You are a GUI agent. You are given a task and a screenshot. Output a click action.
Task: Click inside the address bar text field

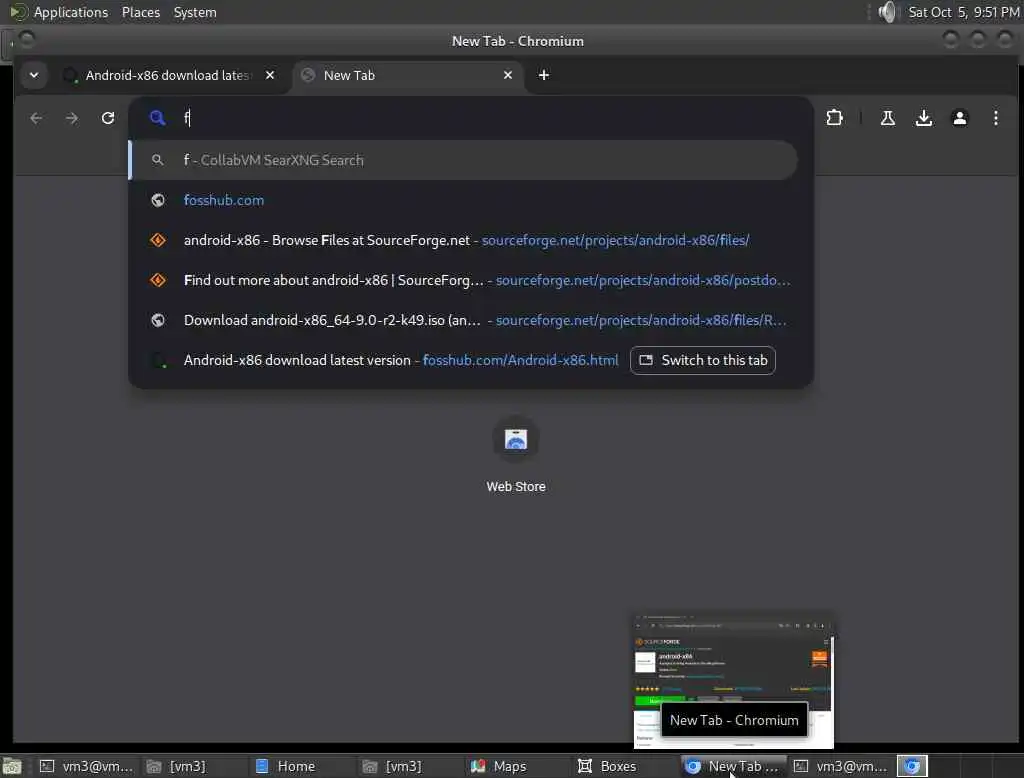[x=483, y=118]
